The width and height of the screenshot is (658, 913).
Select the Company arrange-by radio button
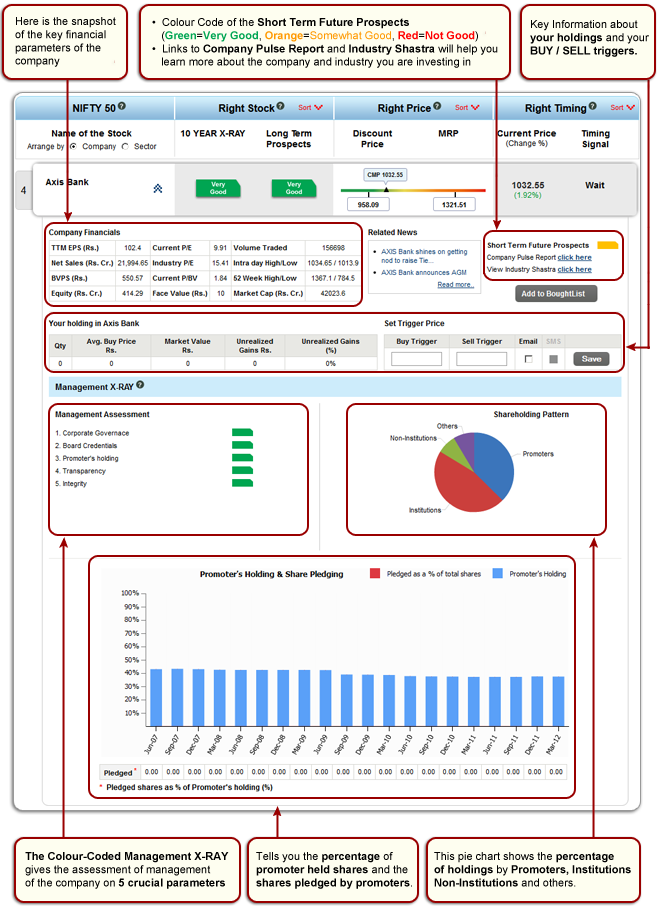(x=73, y=146)
